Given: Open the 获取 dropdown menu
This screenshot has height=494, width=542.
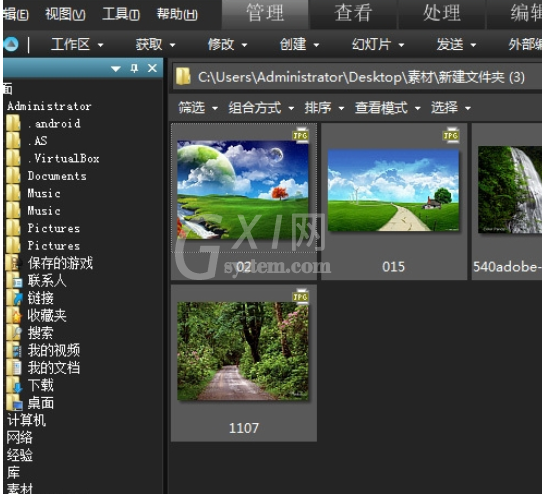Looking at the screenshot, I should tap(155, 44).
